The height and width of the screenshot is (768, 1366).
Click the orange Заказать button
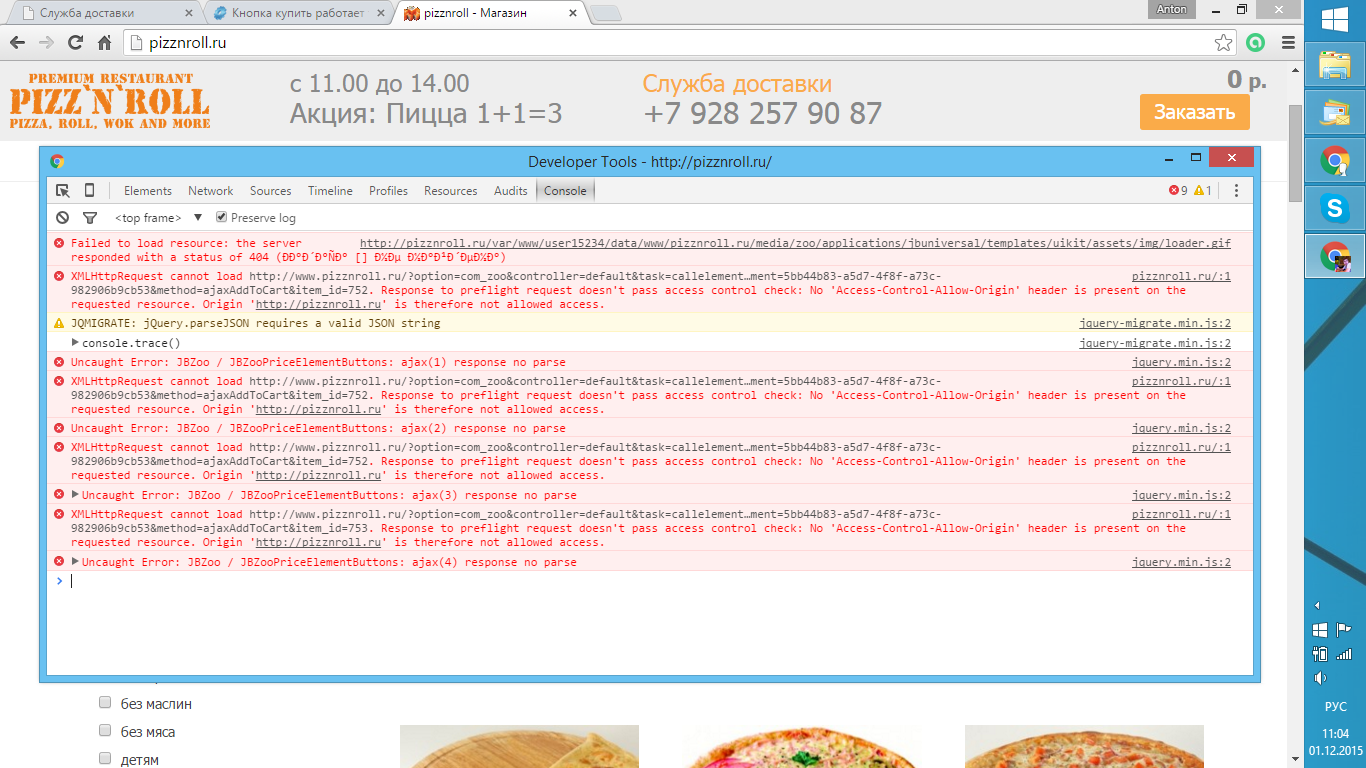tap(1194, 112)
